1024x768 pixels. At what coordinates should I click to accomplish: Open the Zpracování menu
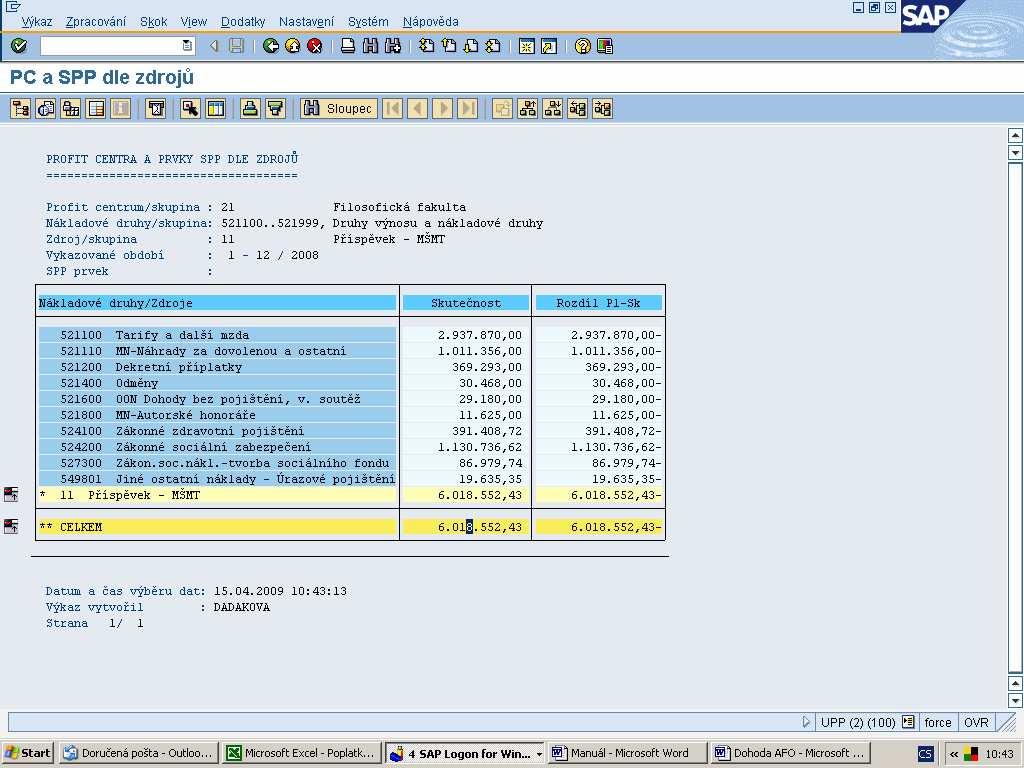coord(95,22)
